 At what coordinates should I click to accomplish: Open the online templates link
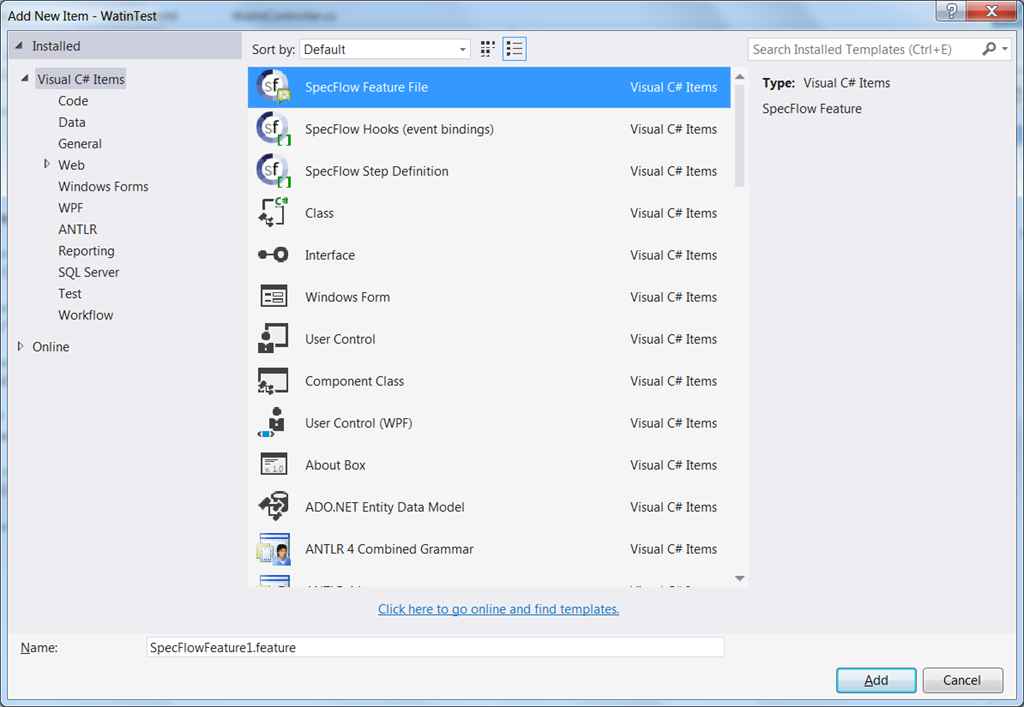[x=498, y=609]
